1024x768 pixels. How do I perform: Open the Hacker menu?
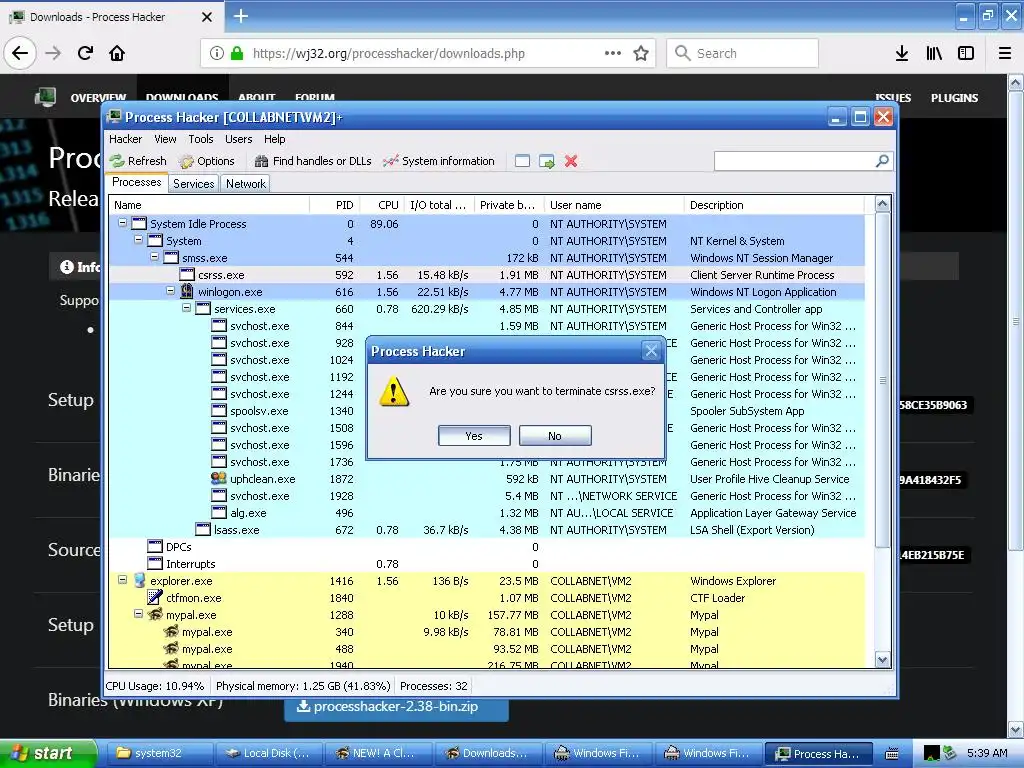click(x=125, y=139)
